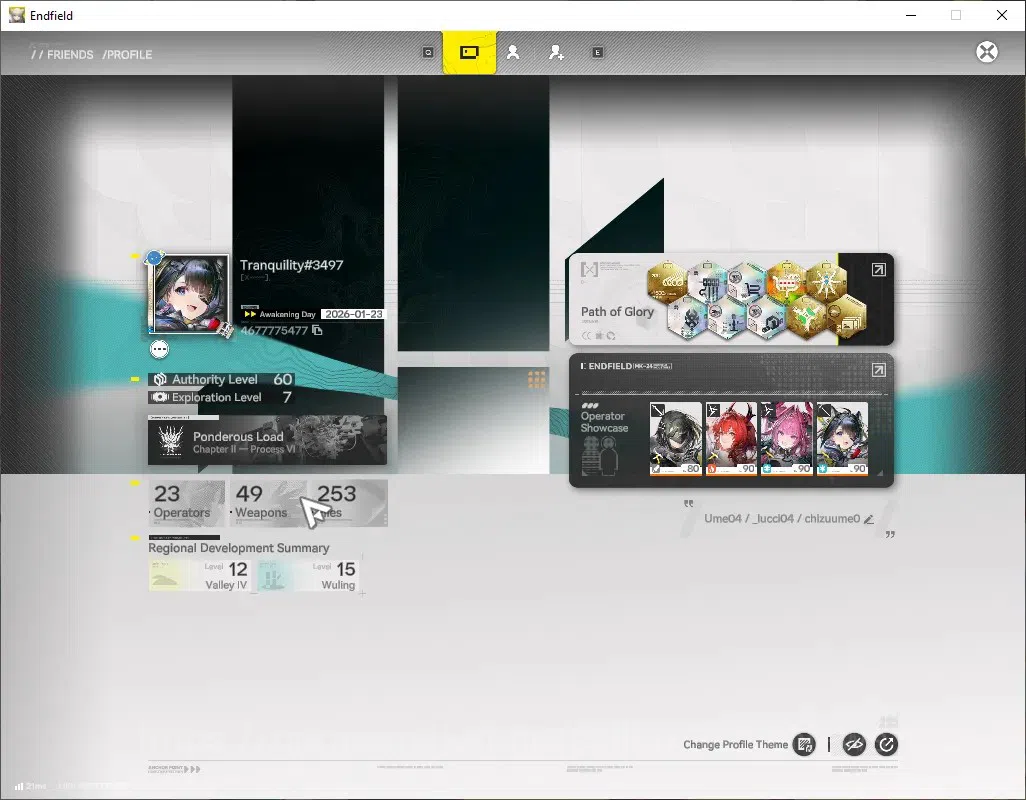
Task: Open the Ponderous Load chapter card
Action: pos(267,442)
